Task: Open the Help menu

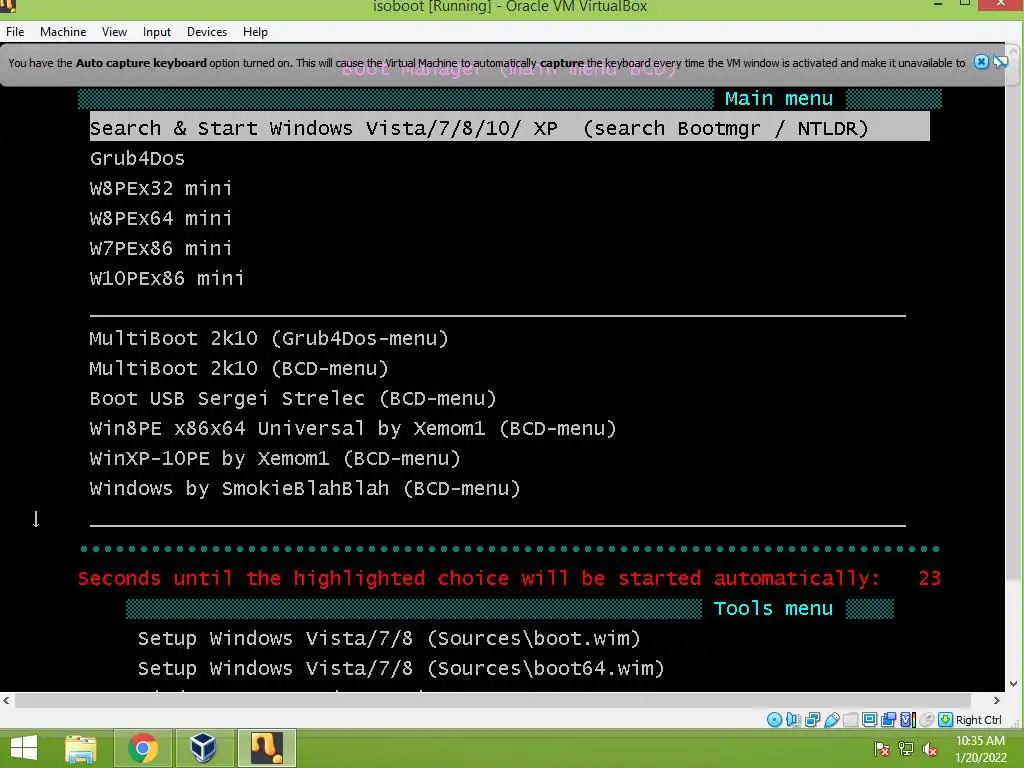Action: (x=255, y=31)
